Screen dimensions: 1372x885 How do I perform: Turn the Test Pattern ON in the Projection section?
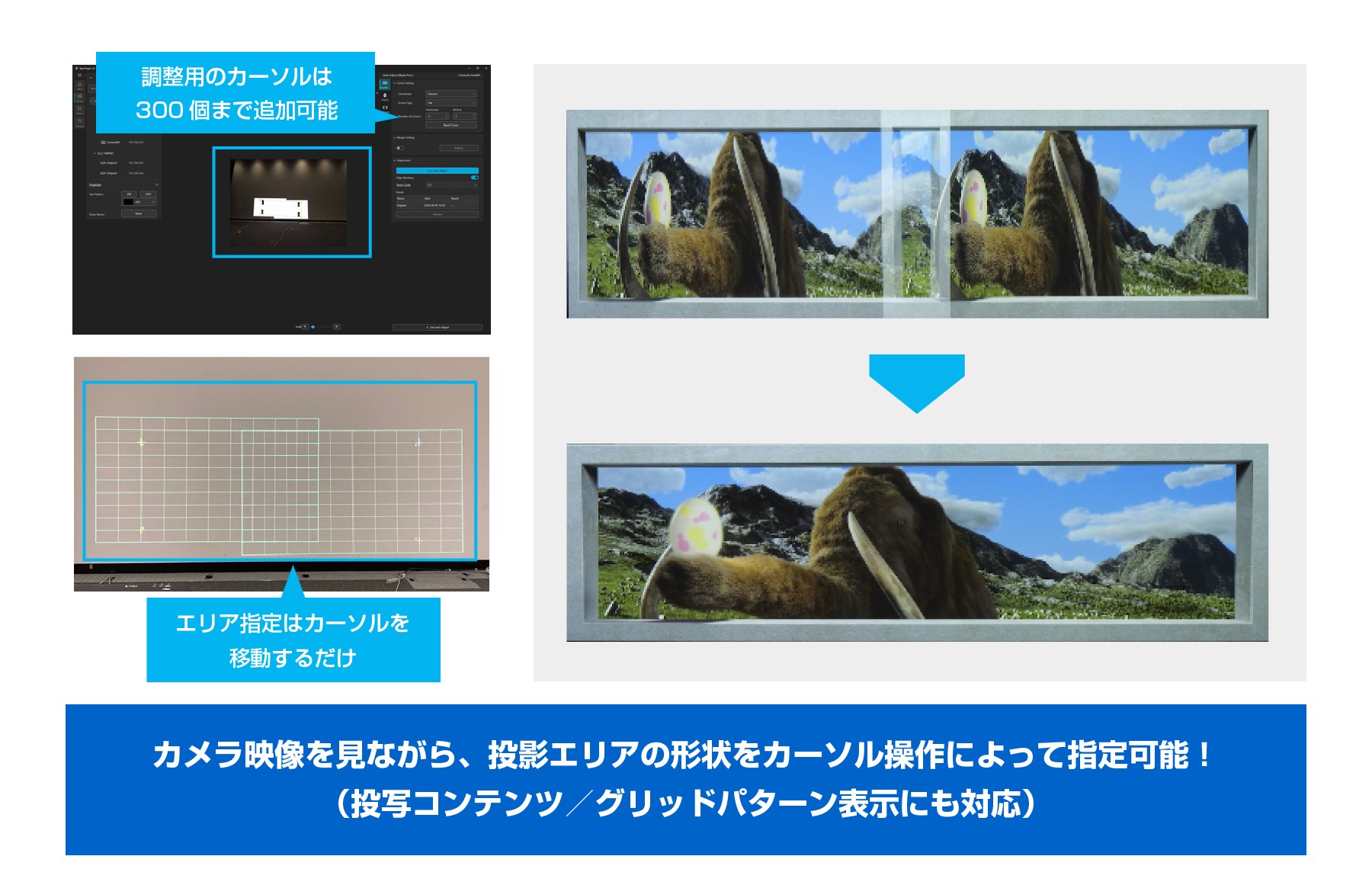[129, 194]
